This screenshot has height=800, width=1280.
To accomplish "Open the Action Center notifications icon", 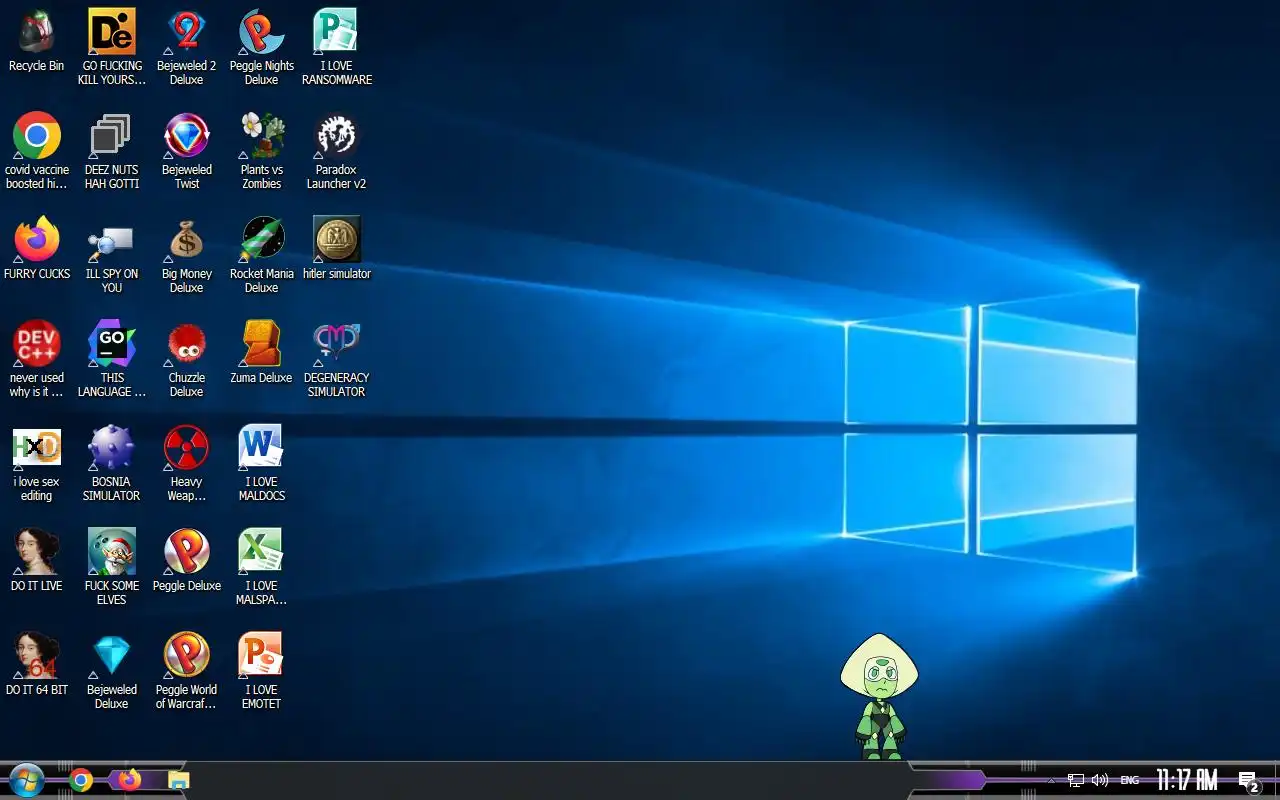I will pyautogui.click(x=1248, y=780).
